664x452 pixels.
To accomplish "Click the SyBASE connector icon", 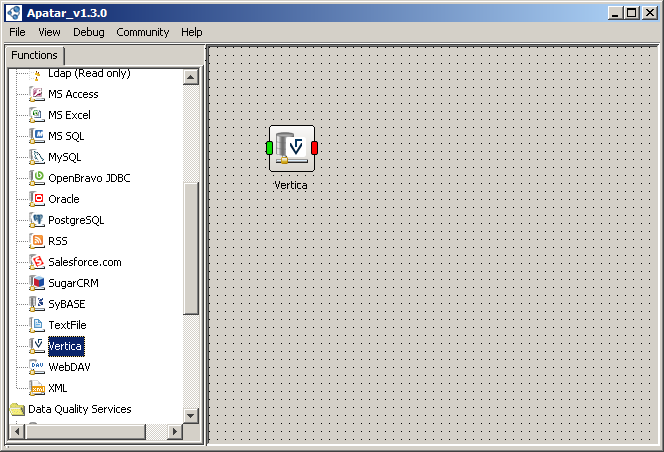I will click(x=37, y=304).
